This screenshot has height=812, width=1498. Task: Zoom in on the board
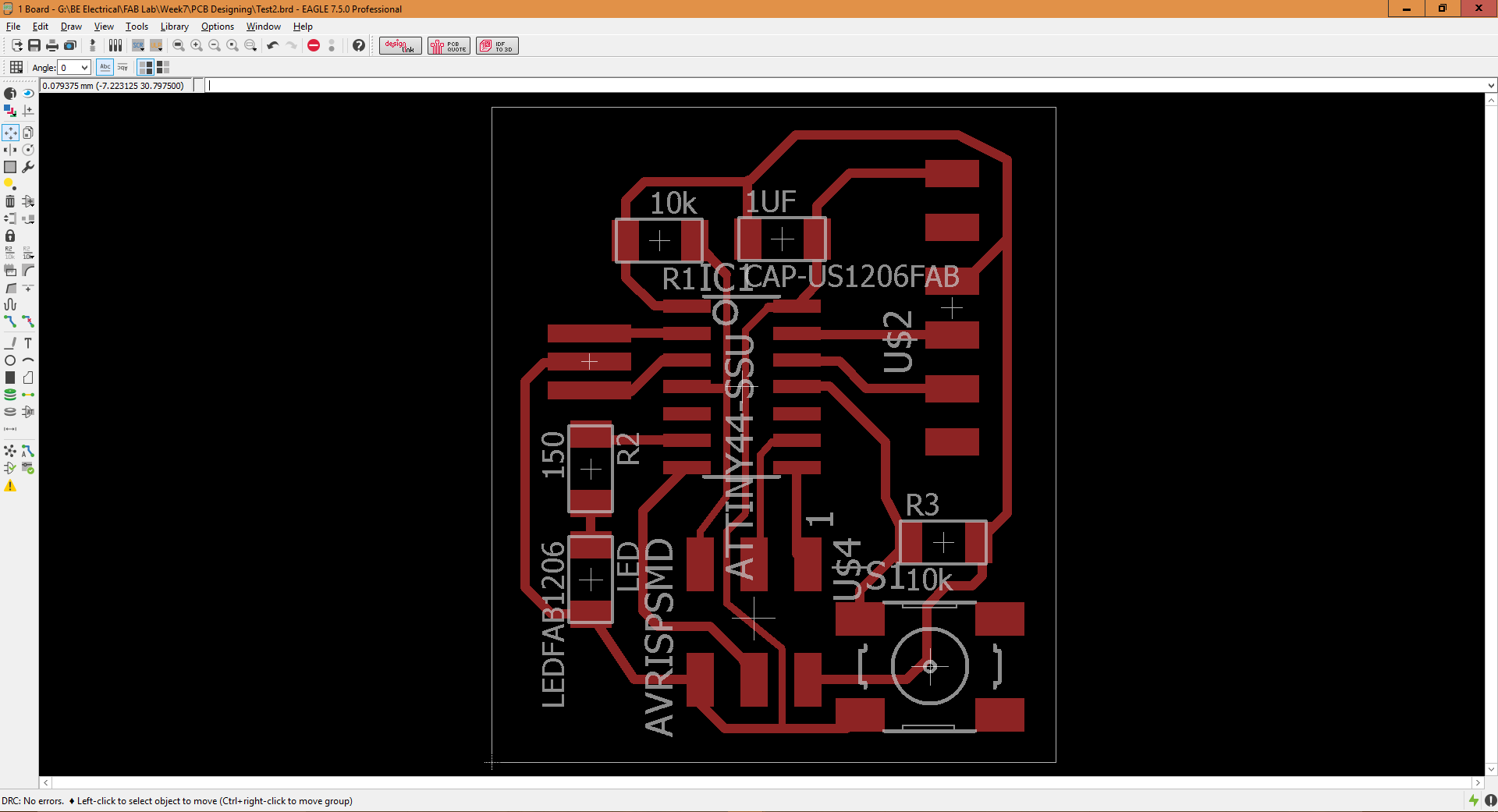point(197,46)
